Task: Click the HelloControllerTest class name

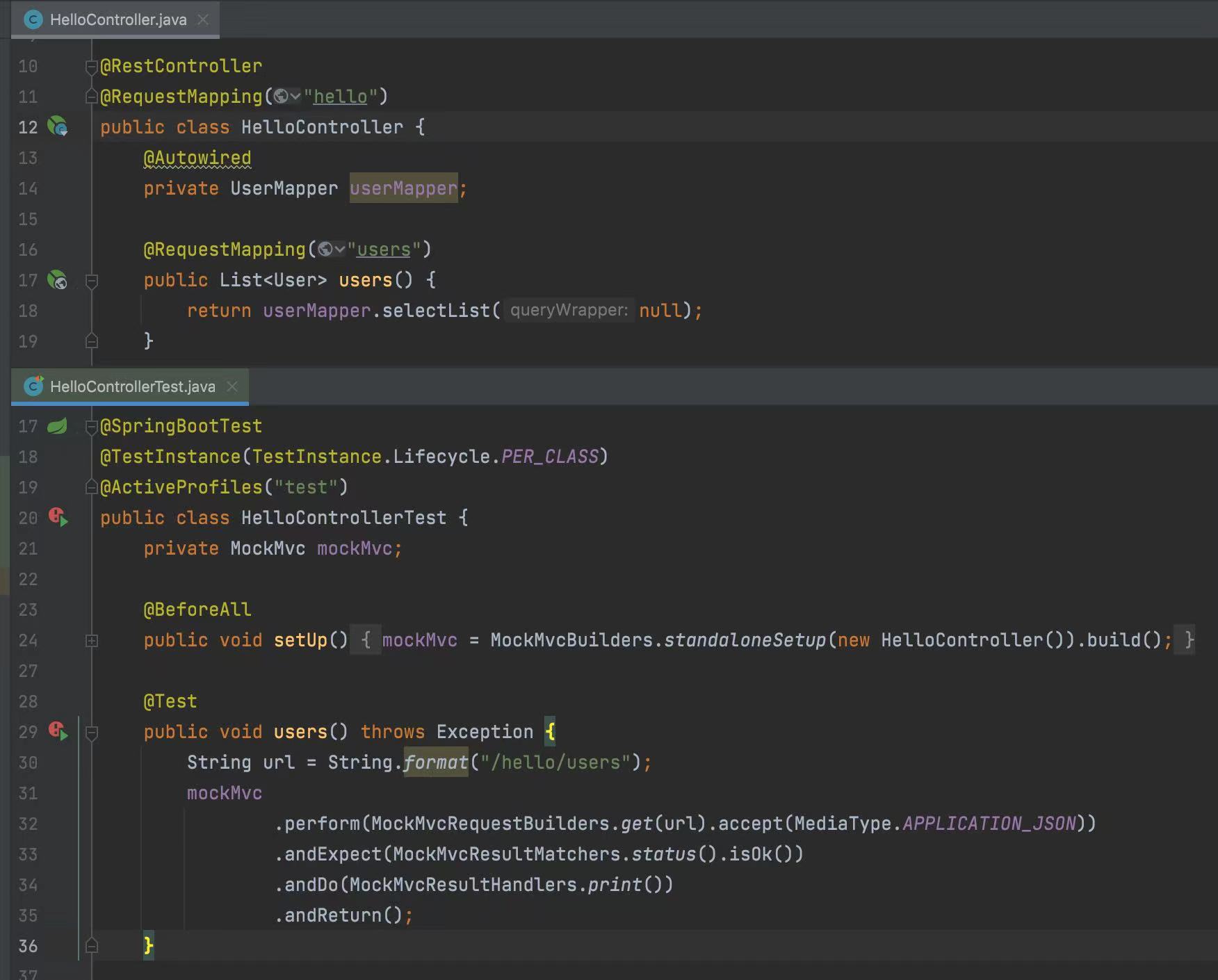Action: click(x=343, y=518)
